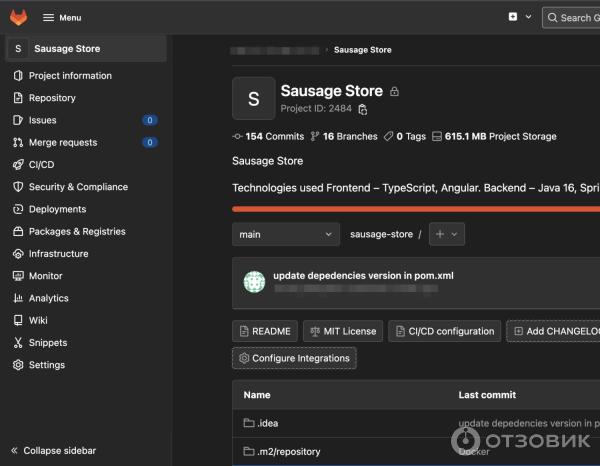Open Analytics section
Image resolution: width=600 pixels, height=466 pixels.
point(49,298)
